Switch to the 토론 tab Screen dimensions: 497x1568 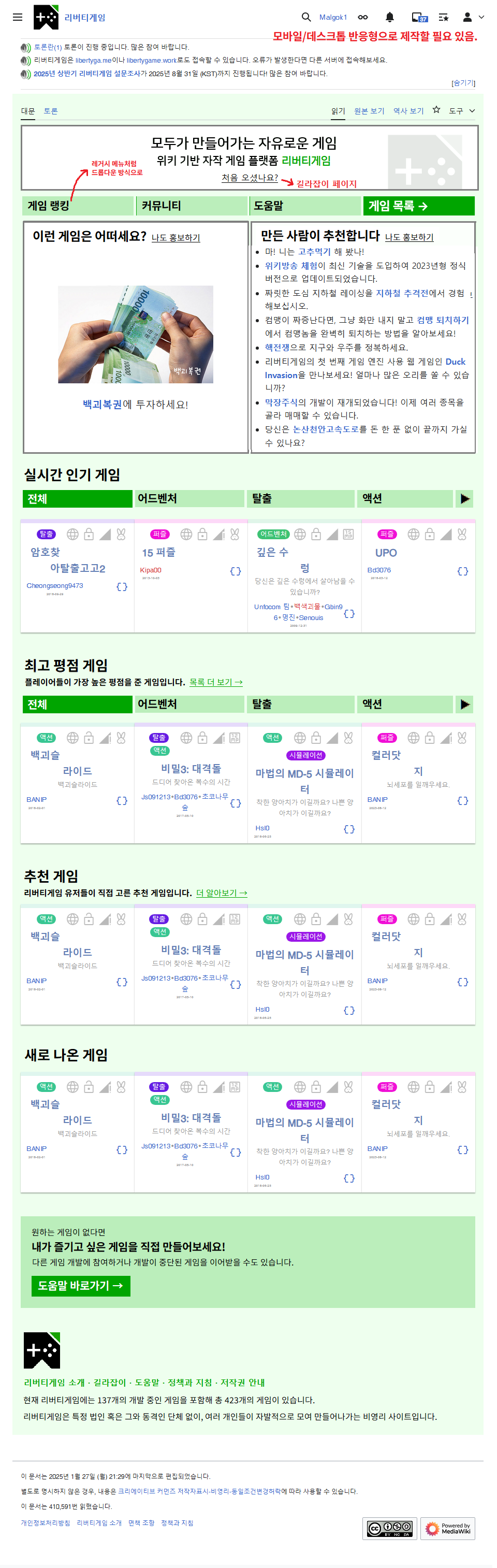pos(51,111)
